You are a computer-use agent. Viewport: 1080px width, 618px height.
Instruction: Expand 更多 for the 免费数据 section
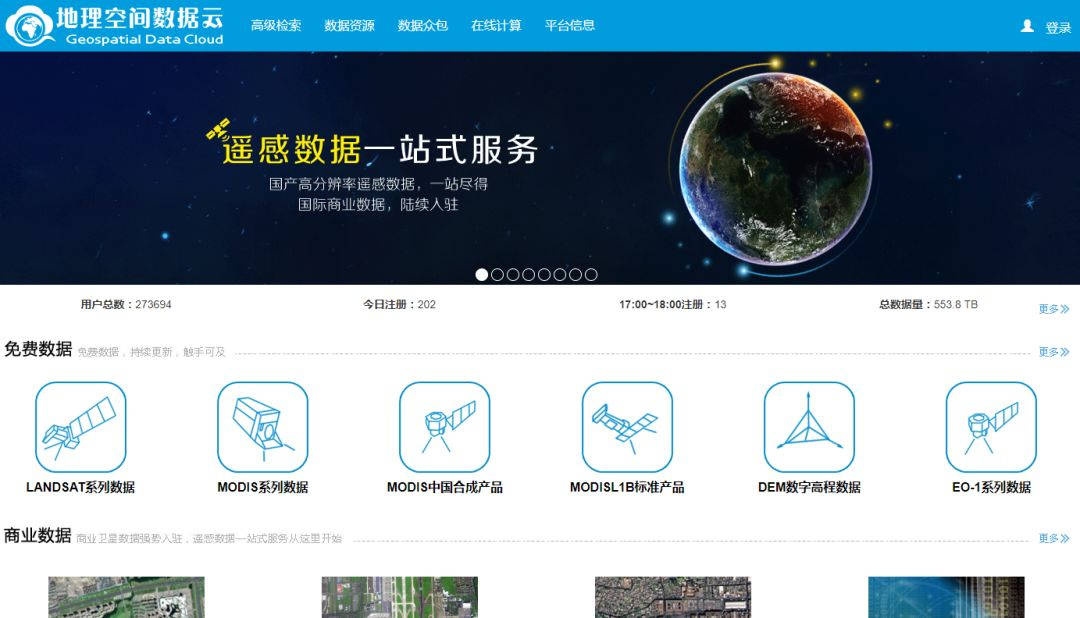pos(1054,352)
